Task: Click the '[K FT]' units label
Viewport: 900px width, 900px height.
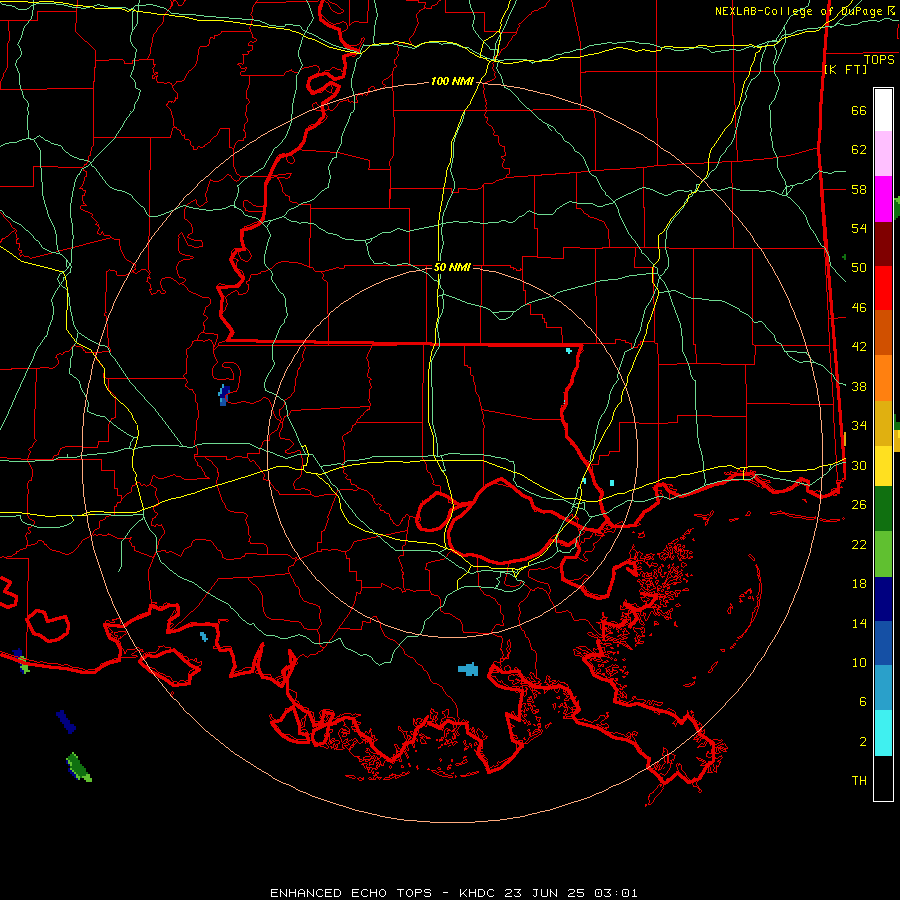Action: pos(845,70)
